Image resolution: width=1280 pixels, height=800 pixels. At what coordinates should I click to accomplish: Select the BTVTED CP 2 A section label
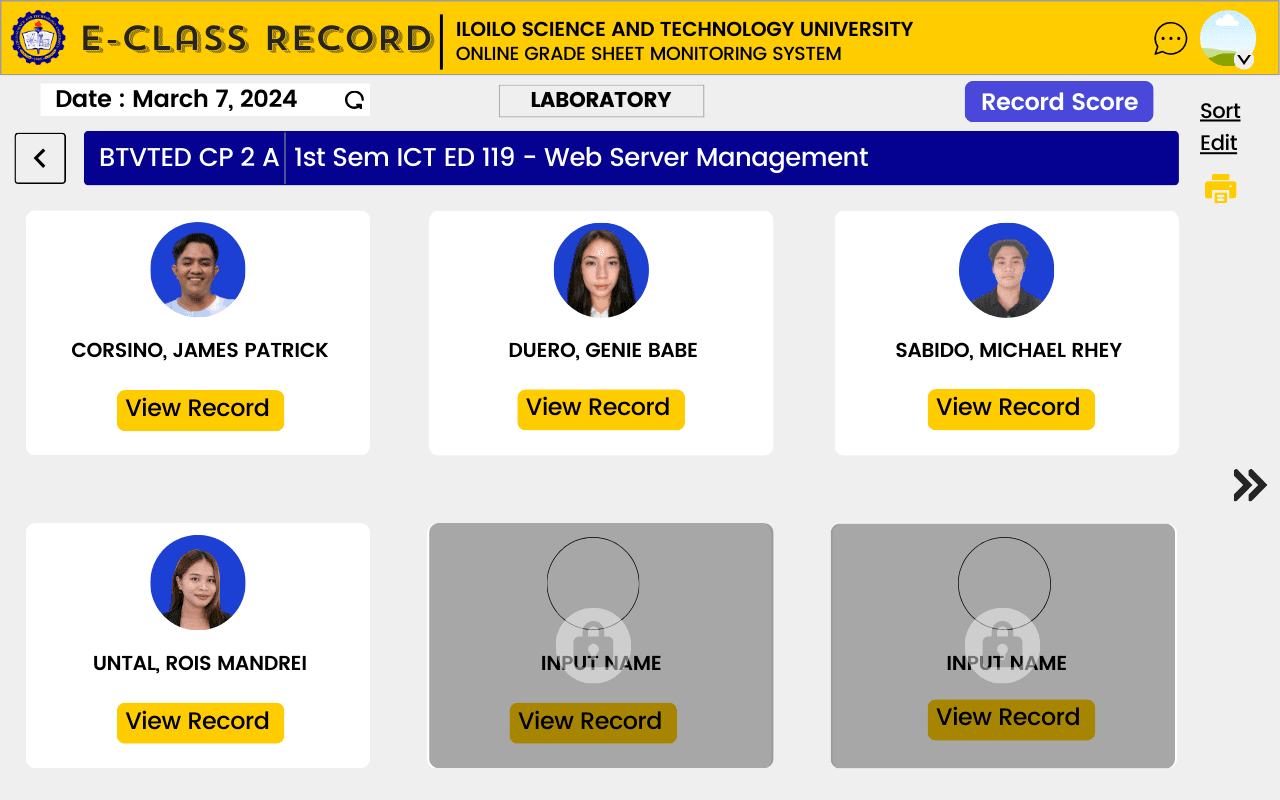(188, 158)
